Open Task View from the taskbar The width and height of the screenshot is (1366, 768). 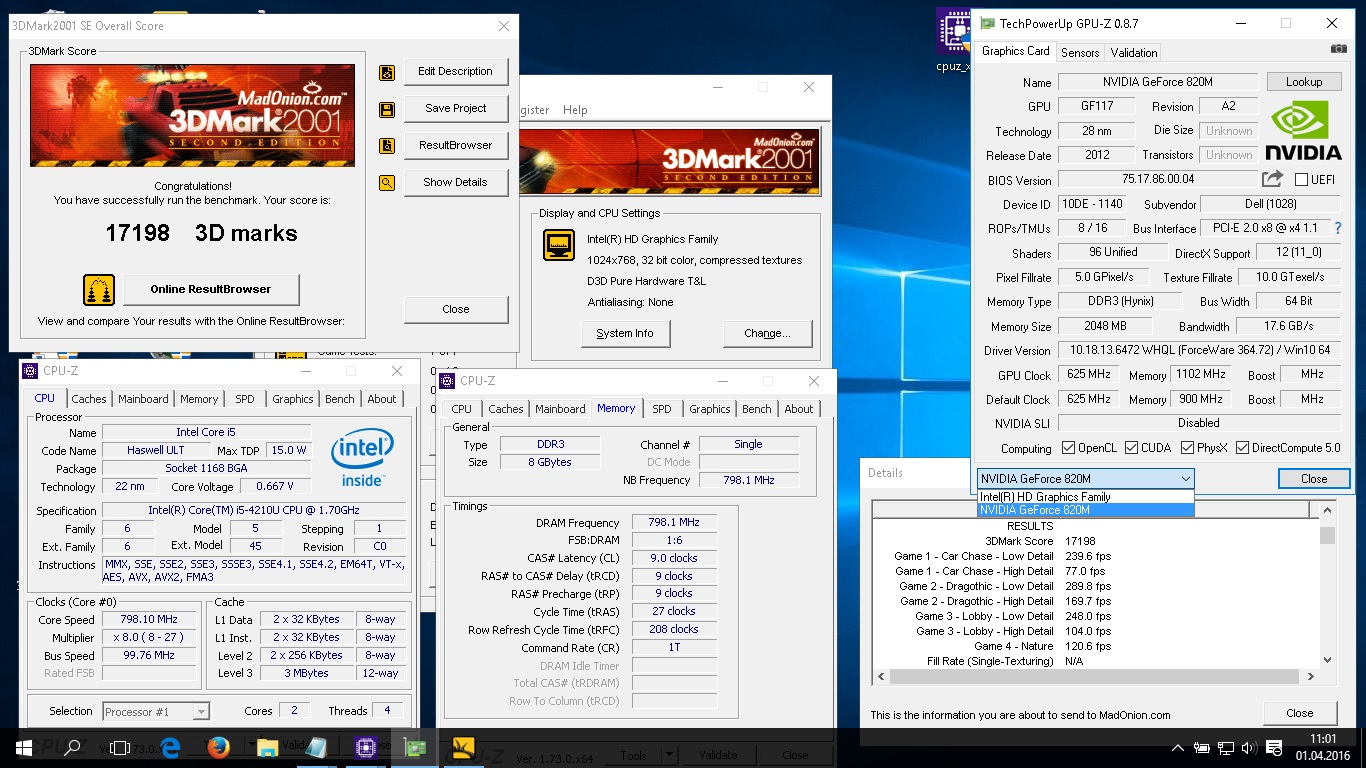pyautogui.click(x=120, y=748)
